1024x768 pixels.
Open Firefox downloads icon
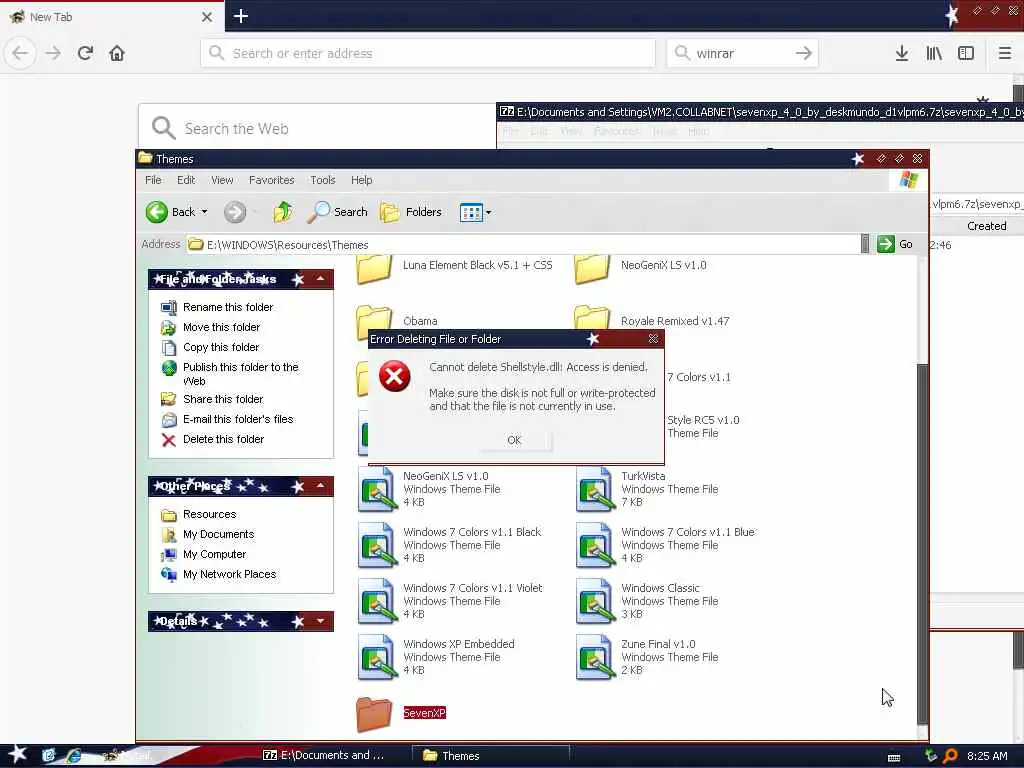coord(902,53)
